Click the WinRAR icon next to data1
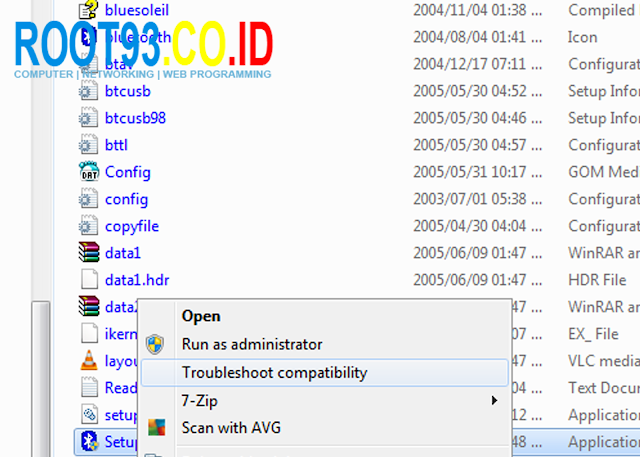Viewport: 640px width, 457px height. click(x=89, y=252)
